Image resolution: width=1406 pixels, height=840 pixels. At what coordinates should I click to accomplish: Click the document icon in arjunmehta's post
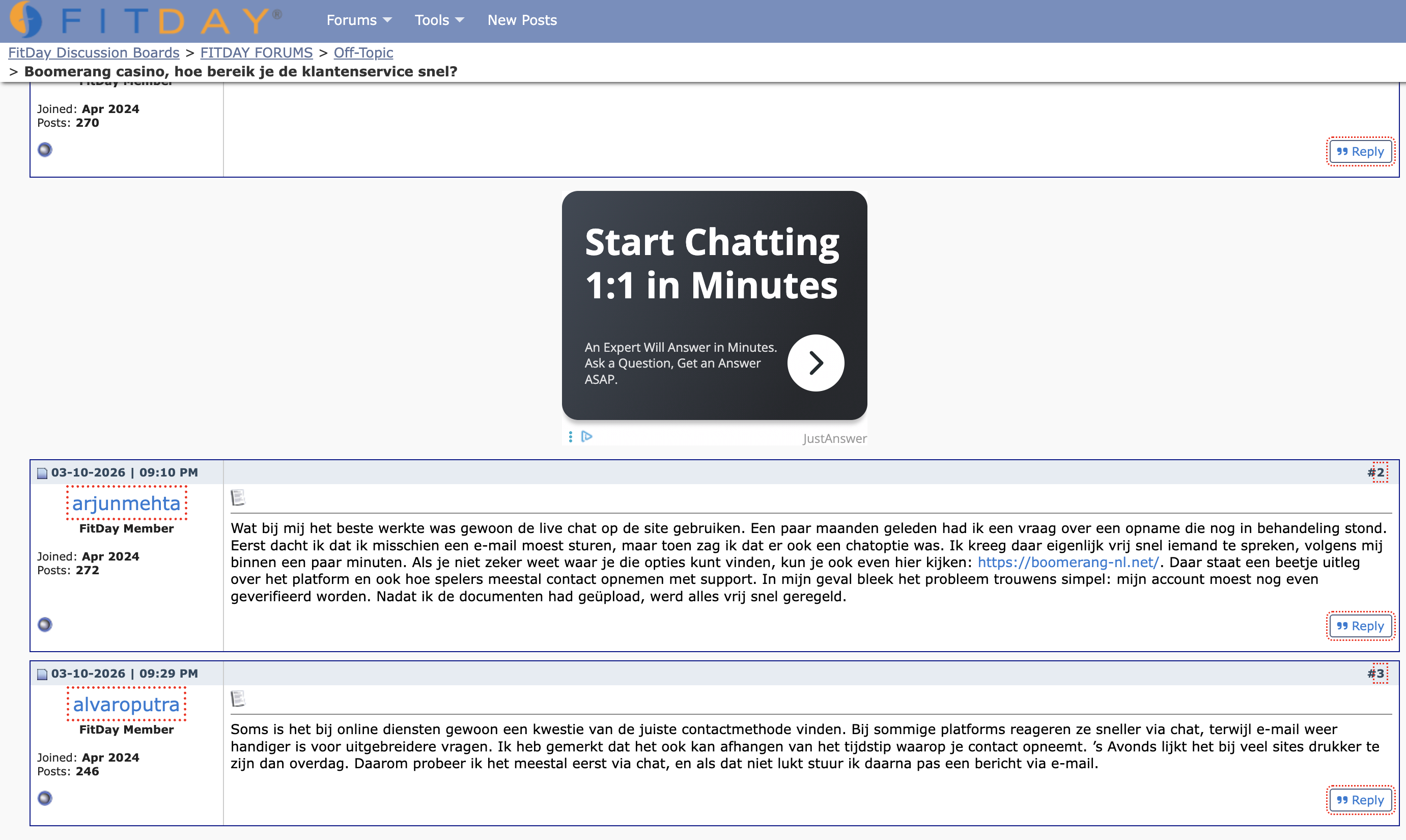point(238,497)
